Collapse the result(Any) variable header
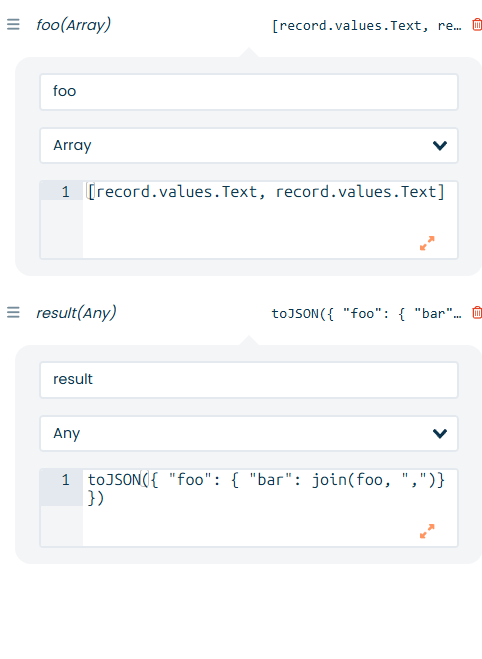This screenshot has height=659, width=482. click(76, 313)
